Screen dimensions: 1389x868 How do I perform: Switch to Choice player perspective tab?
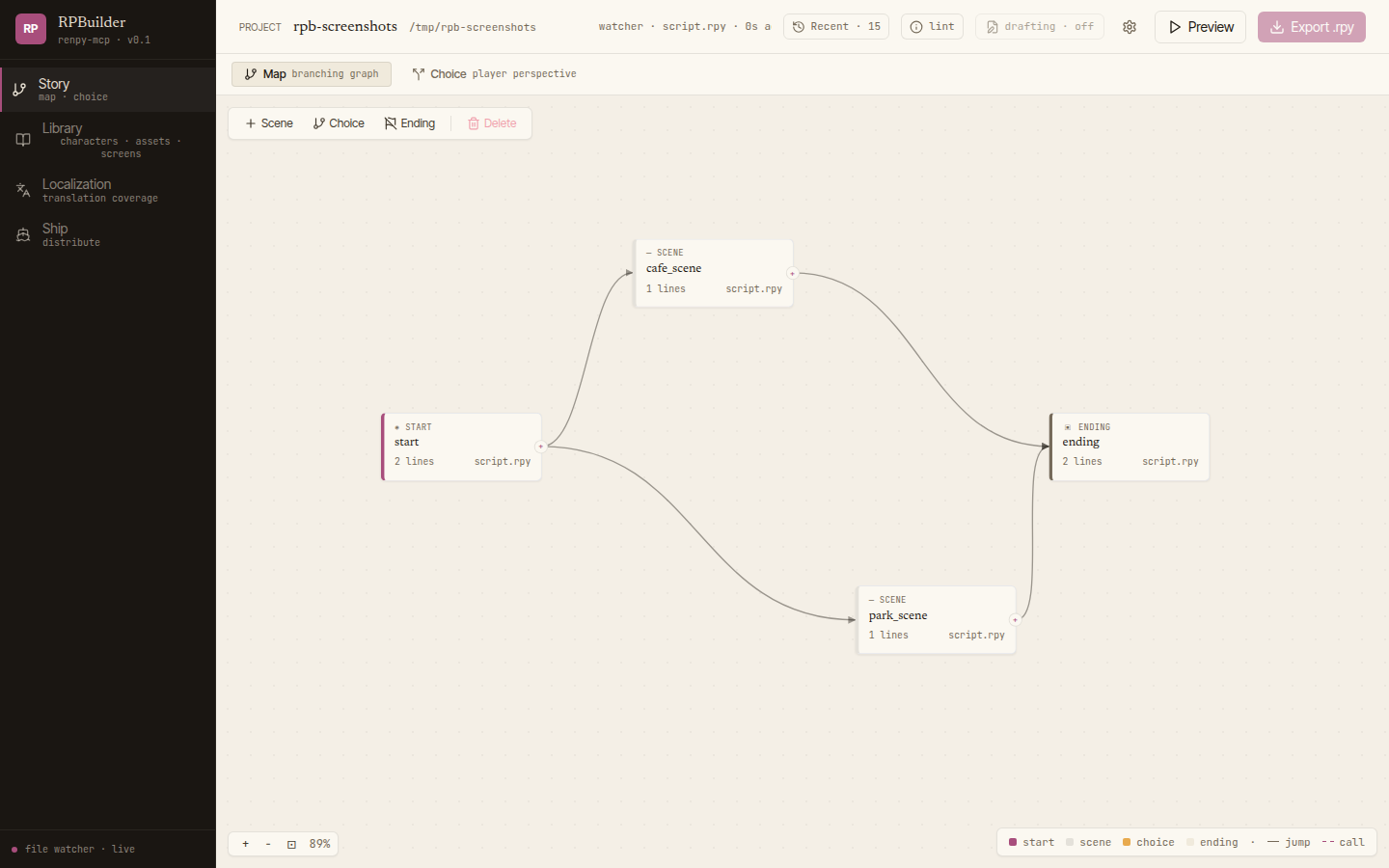[494, 74]
